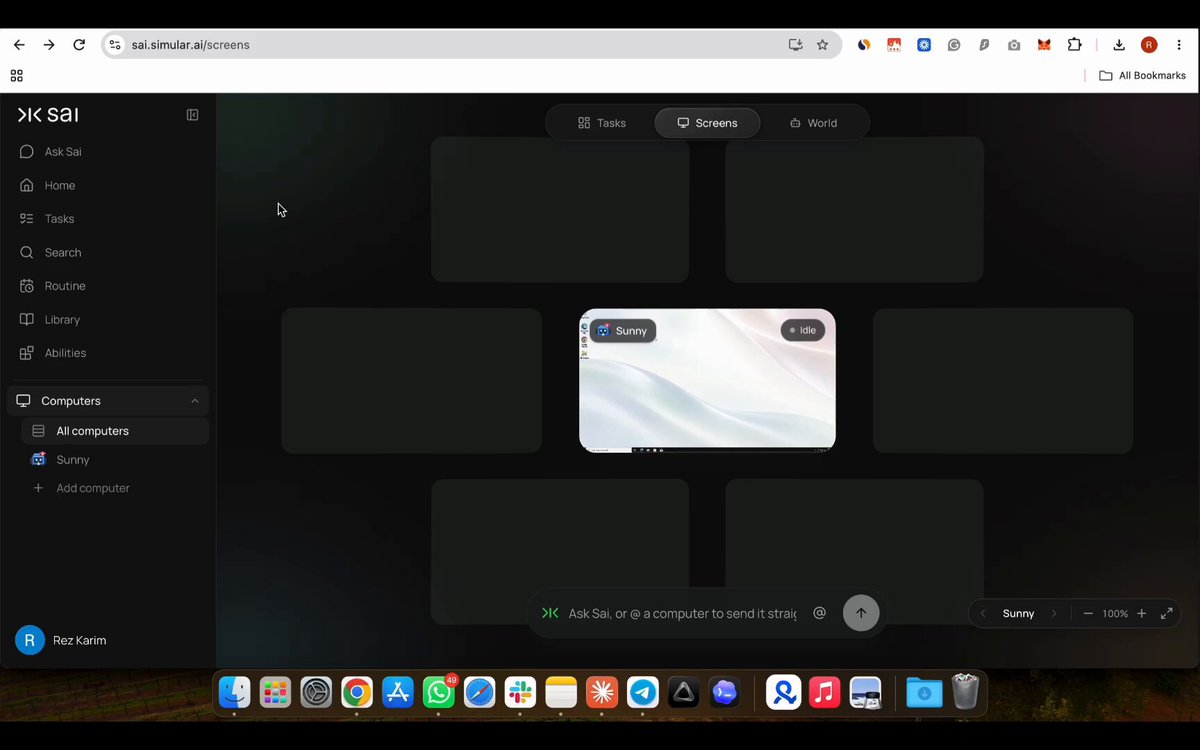Collapse the Computers section chevron
Viewport: 1200px width, 750px height.
pos(195,401)
